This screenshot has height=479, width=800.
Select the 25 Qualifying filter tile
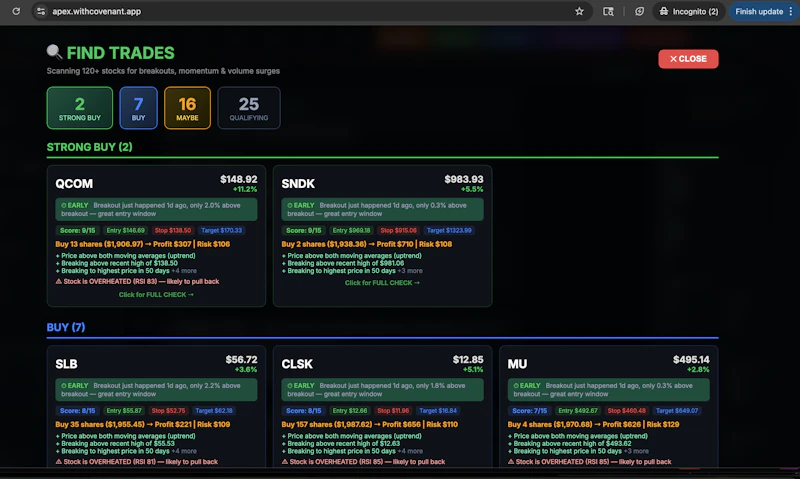249,108
